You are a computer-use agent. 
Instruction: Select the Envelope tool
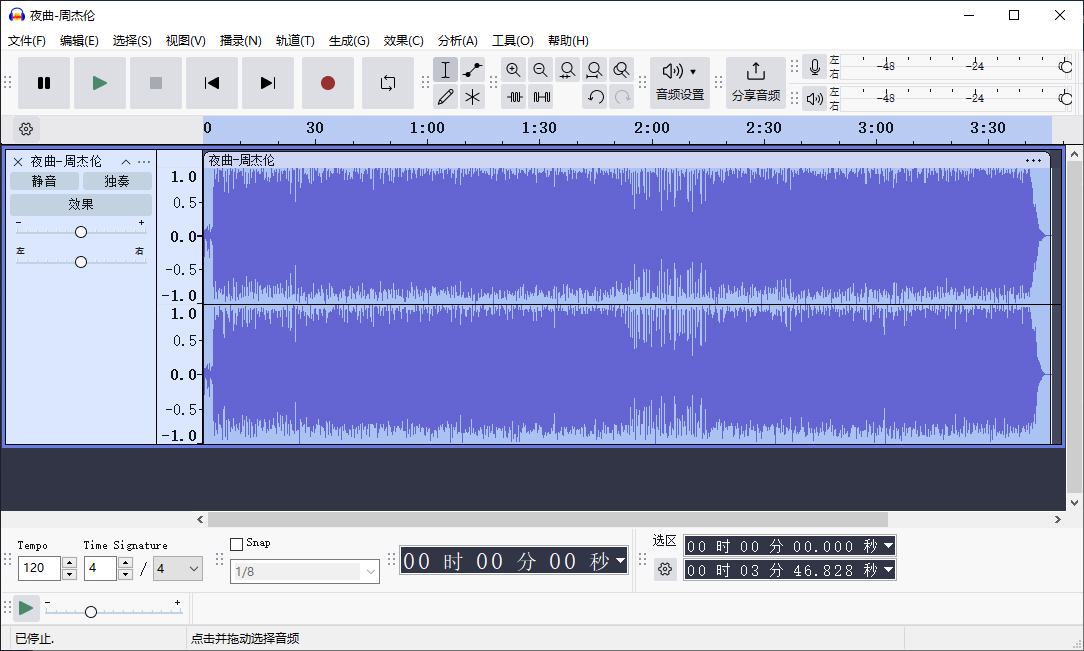[473, 70]
